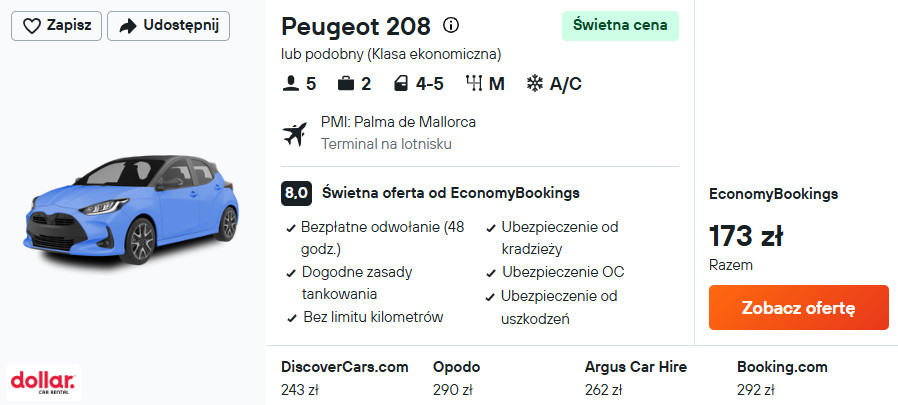Click the luggage bags icon
The image size is (898, 405).
pyautogui.click(x=346, y=84)
